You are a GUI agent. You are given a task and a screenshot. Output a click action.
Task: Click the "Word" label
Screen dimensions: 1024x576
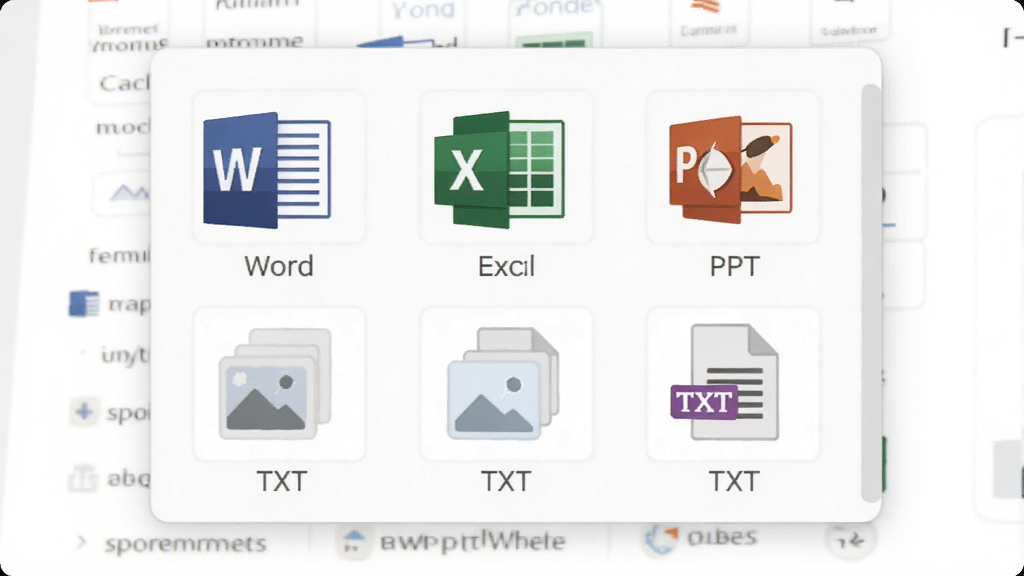[x=279, y=266]
